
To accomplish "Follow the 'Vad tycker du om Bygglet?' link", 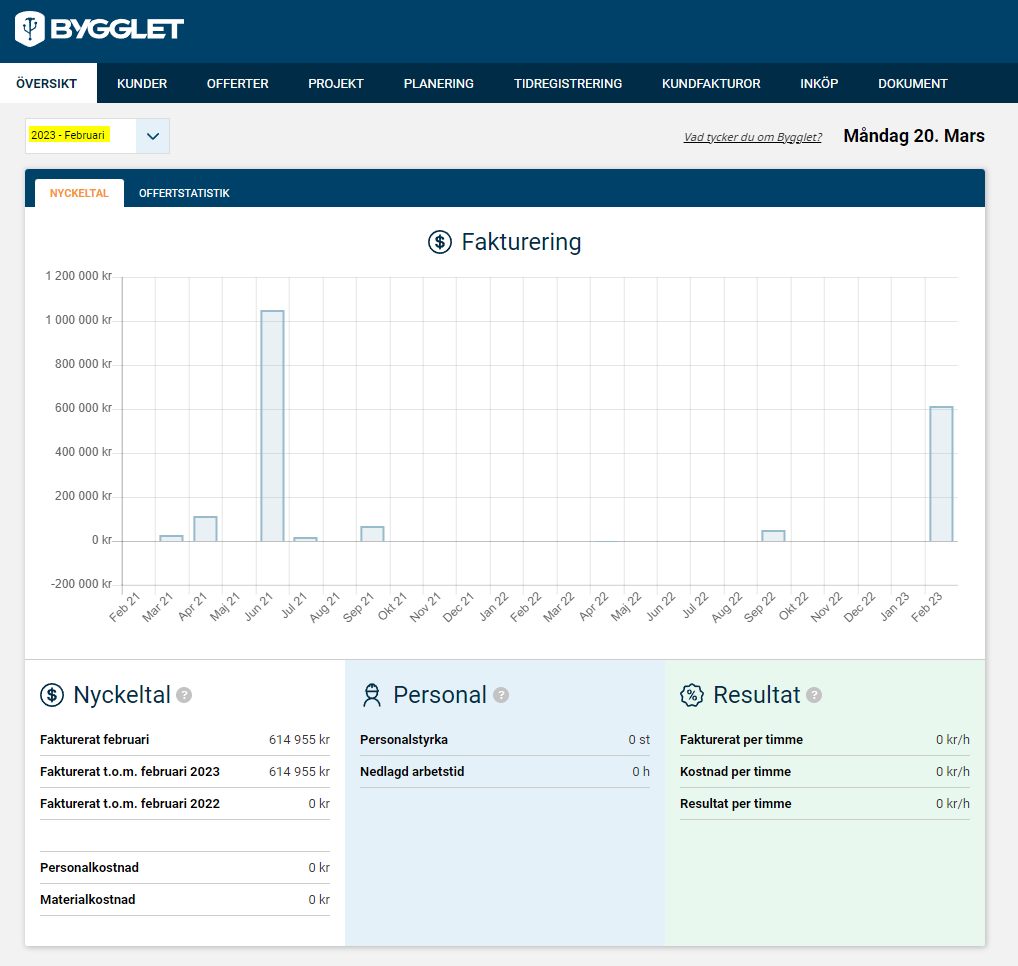I will [752, 137].
